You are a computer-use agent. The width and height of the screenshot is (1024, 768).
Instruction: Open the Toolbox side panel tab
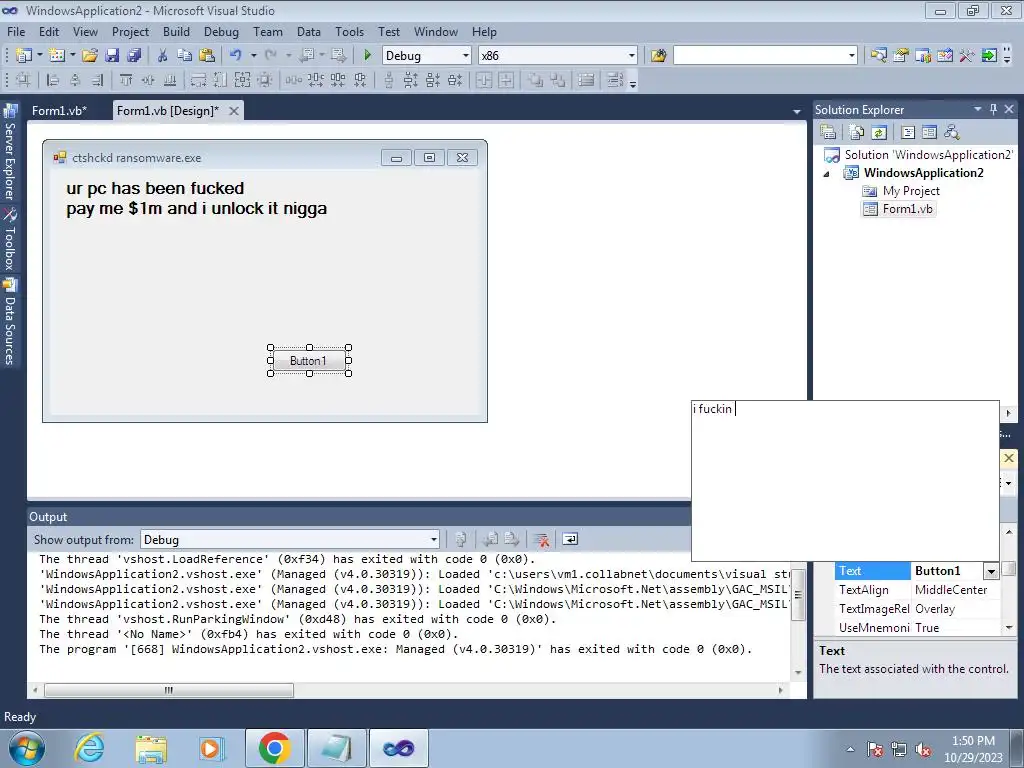10,240
